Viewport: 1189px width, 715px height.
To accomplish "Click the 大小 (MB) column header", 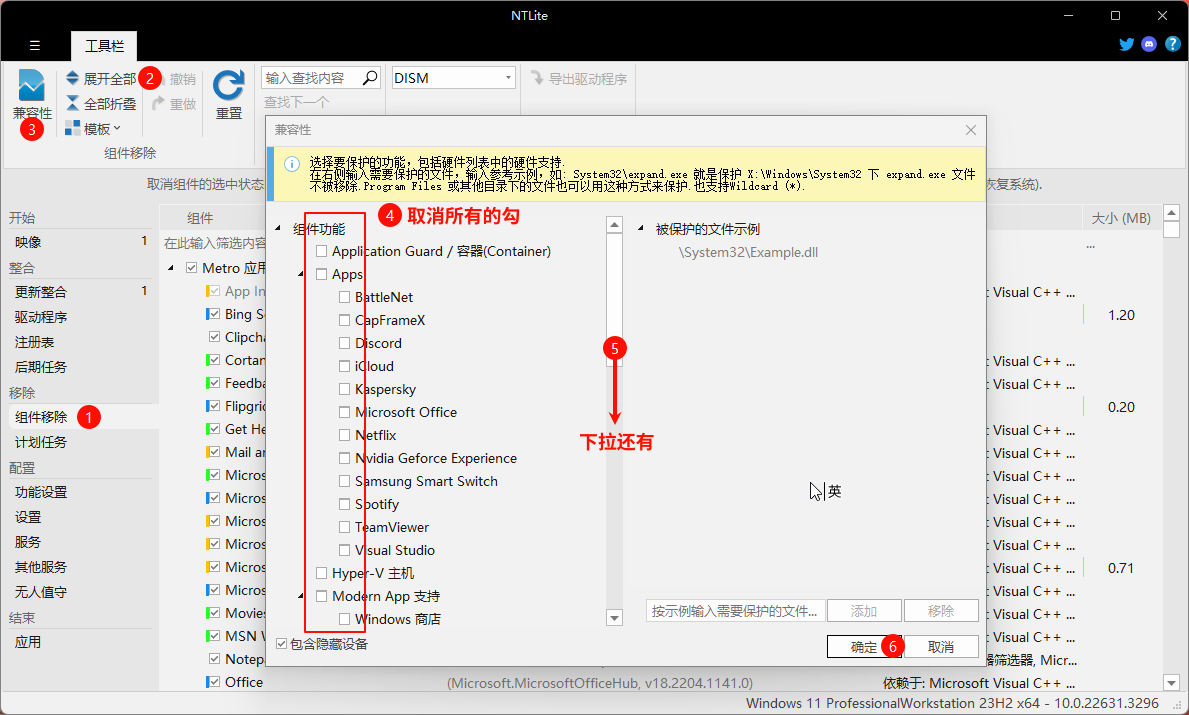I will (1121, 218).
